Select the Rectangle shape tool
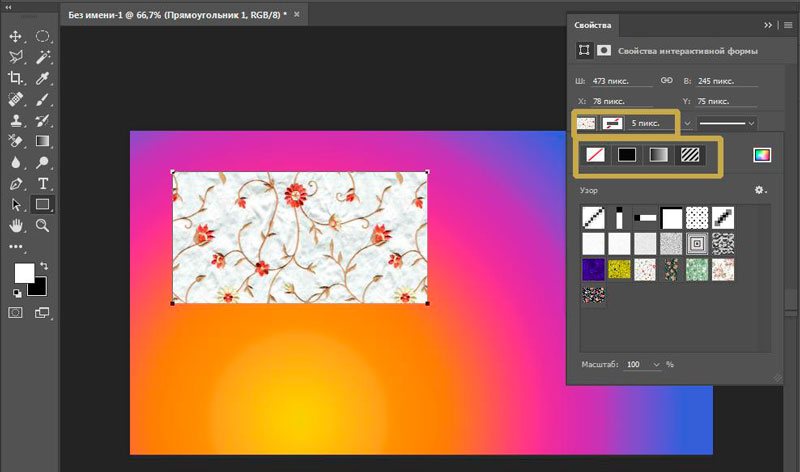Viewport: 800px width, 472px height. [x=42, y=205]
